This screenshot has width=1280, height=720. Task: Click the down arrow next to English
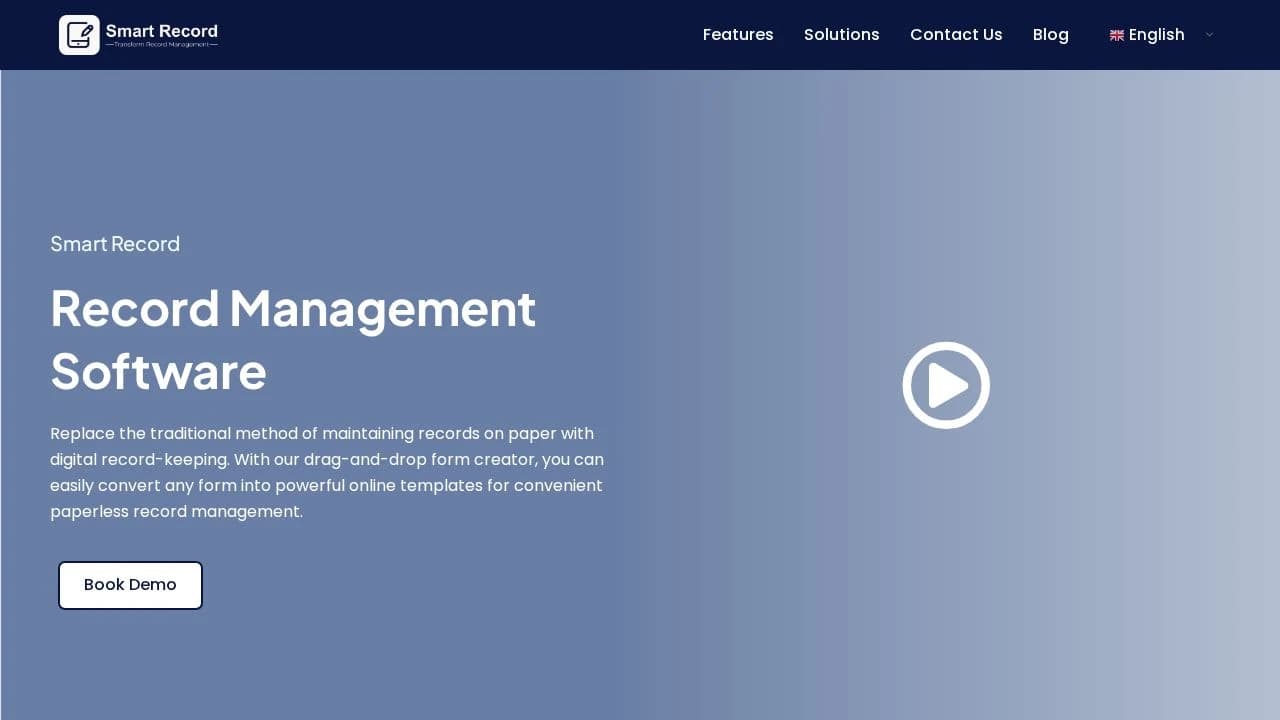coord(1210,35)
